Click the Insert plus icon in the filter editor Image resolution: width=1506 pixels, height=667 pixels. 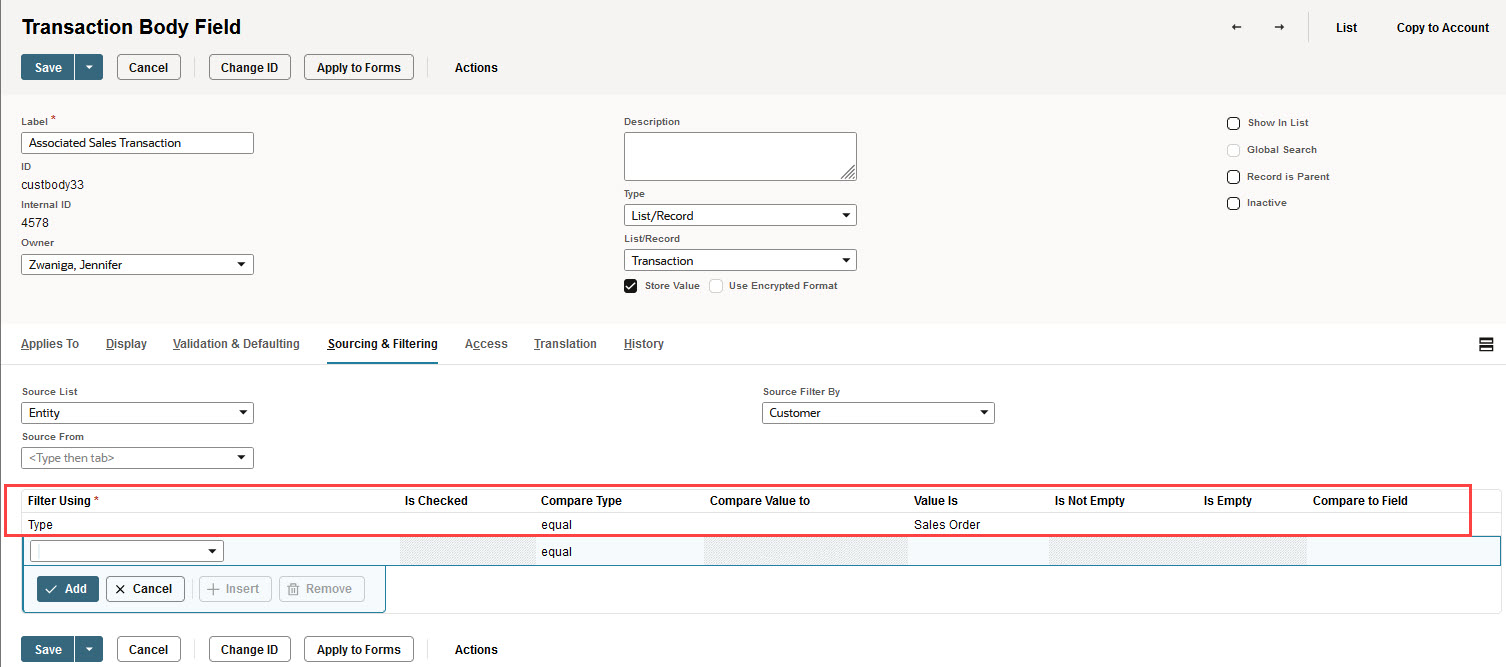[234, 588]
